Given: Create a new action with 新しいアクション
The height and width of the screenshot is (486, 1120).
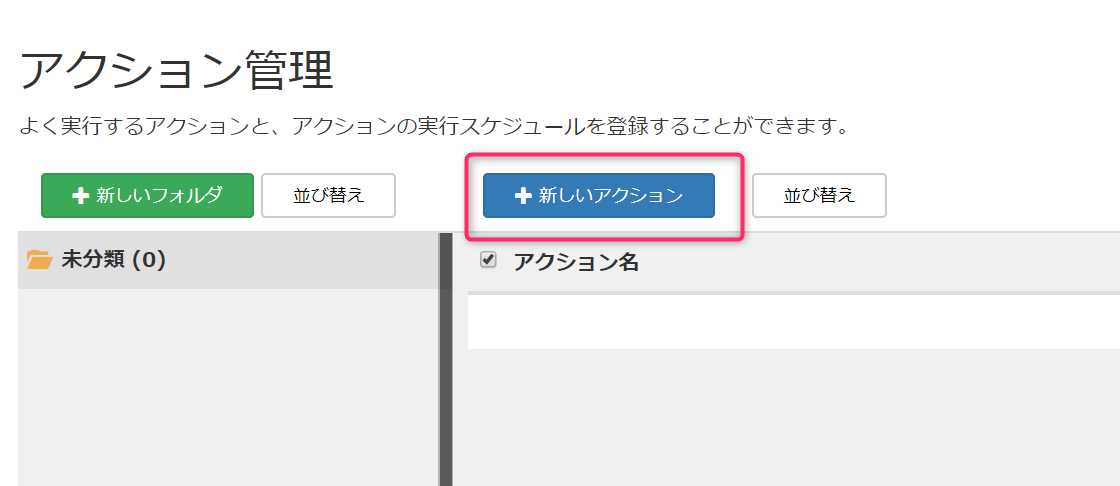Looking at the screenshot, I should (599, 195).
